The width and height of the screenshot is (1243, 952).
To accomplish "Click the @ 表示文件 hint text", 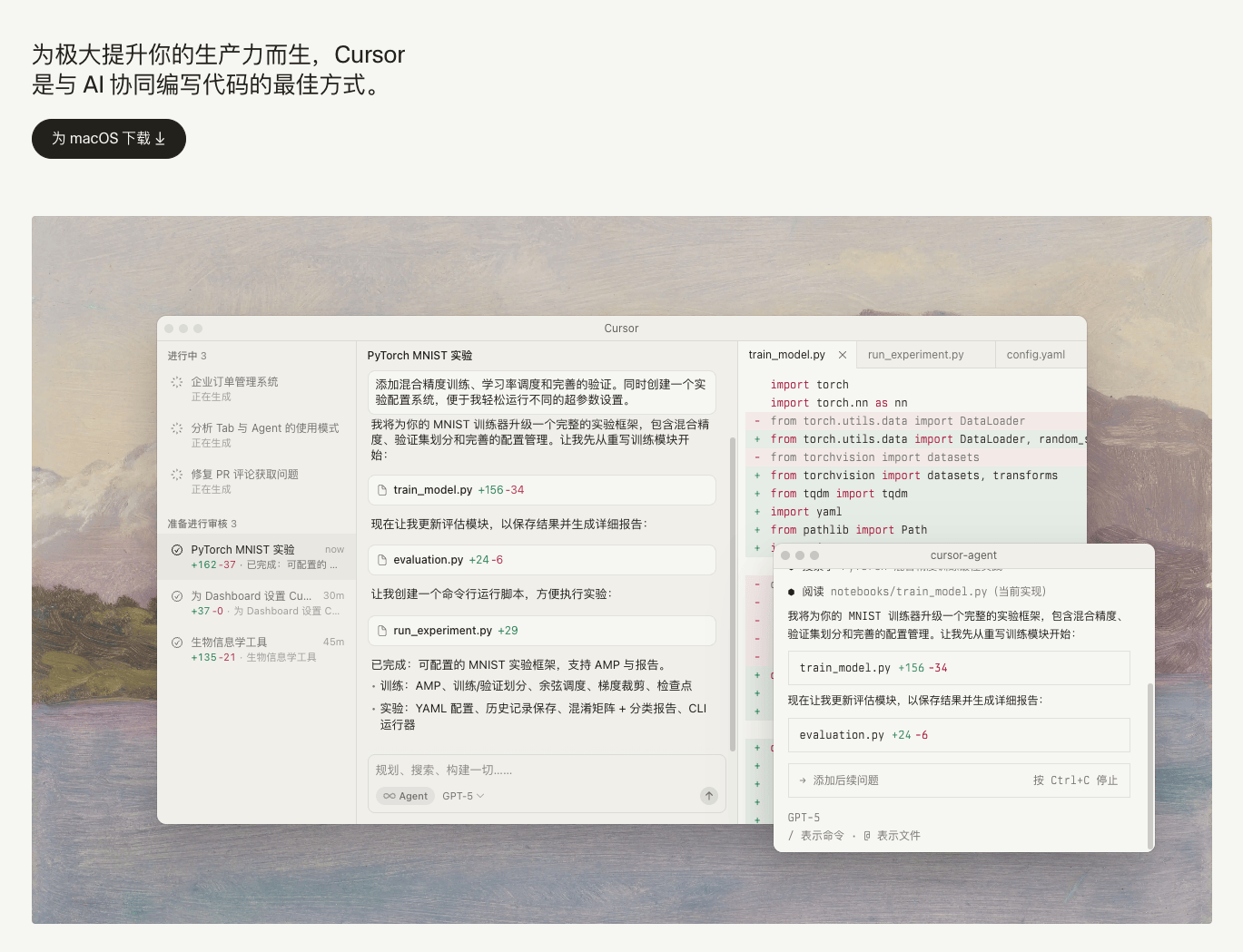I will click(892, 836).
